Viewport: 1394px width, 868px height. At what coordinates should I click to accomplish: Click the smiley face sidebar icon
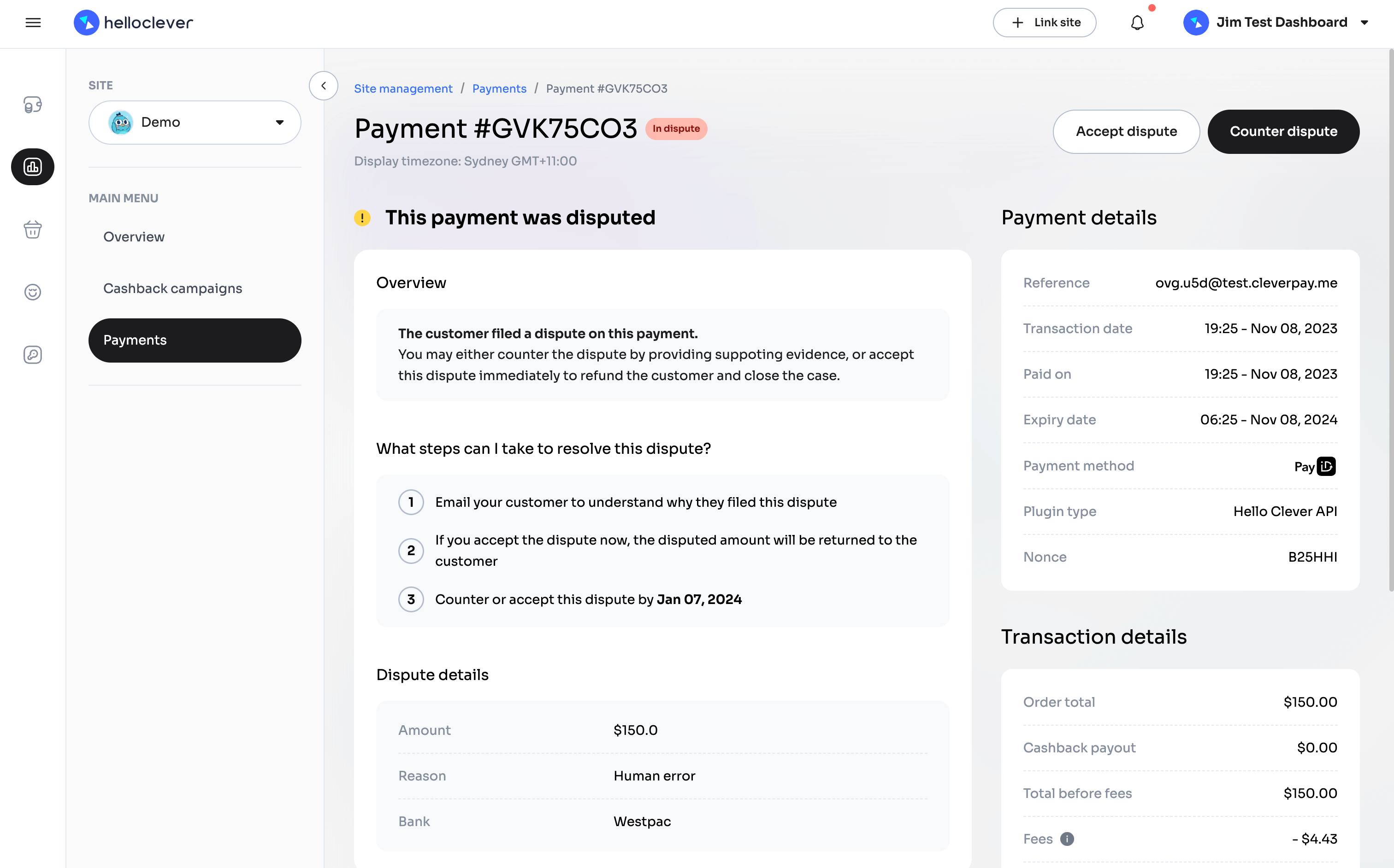(33, 292)
